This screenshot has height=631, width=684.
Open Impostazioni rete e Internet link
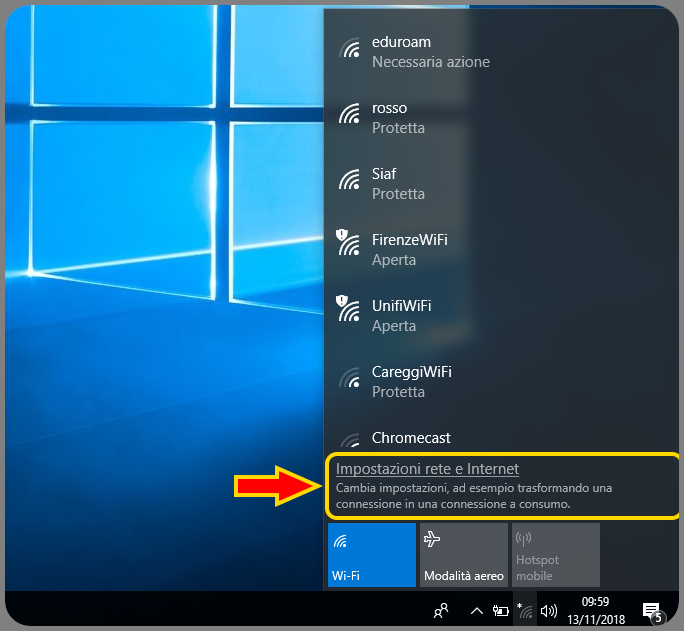[427, 469]
